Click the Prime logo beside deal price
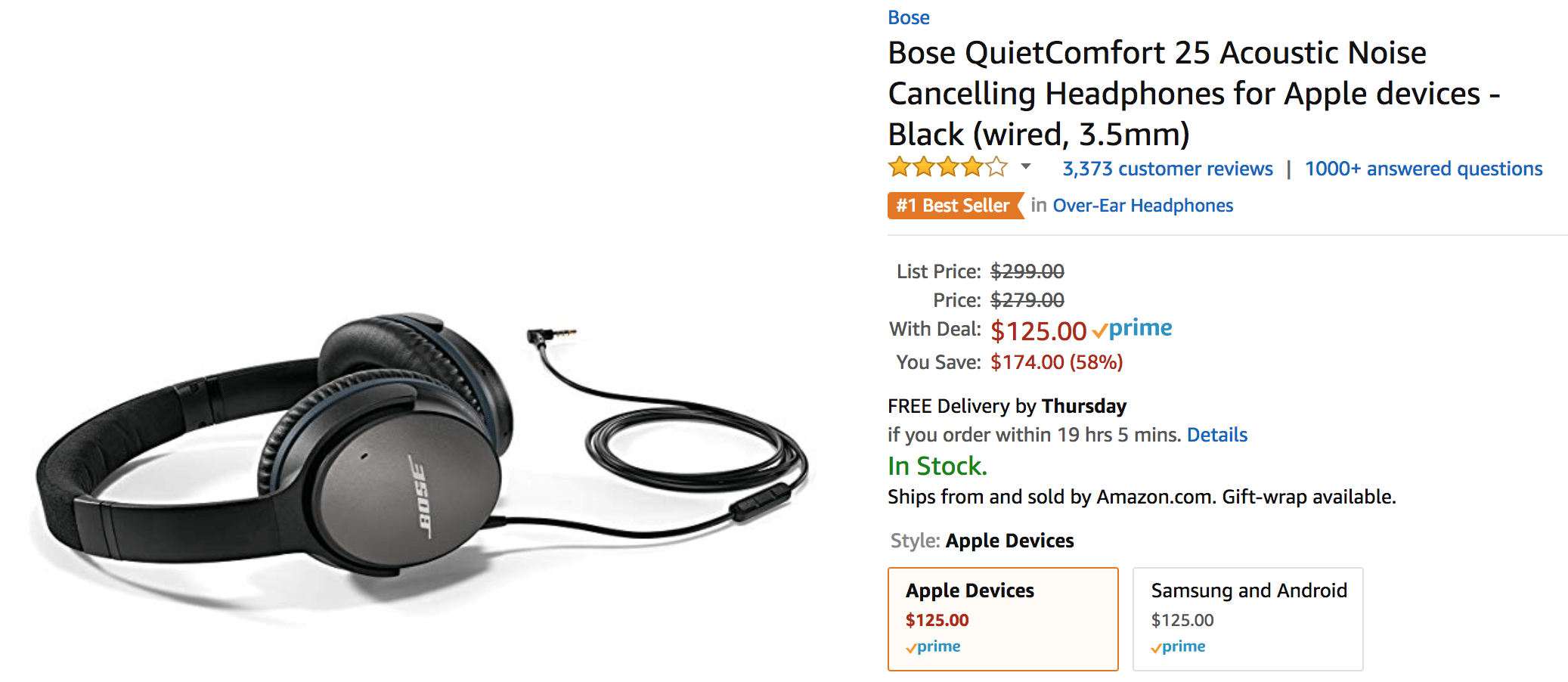The height and width of the screenshot is (682, 1568). (1133, 329)
